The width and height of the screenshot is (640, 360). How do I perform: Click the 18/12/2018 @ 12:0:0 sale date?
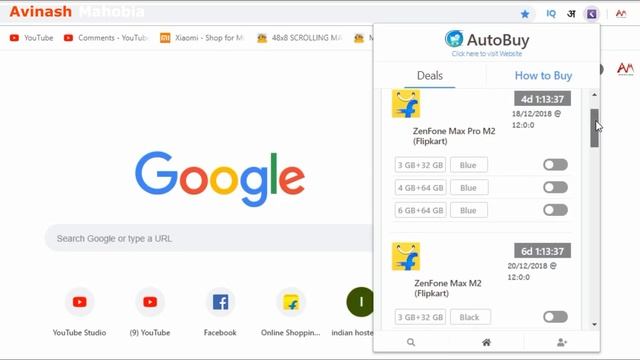click(536, 119)
